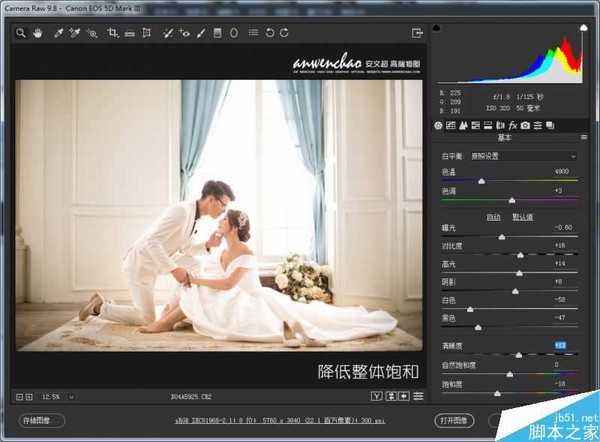The width and height of the screenshot is (600, 442).
Task: Select the Crop tool
Action: tap(112, 33)
